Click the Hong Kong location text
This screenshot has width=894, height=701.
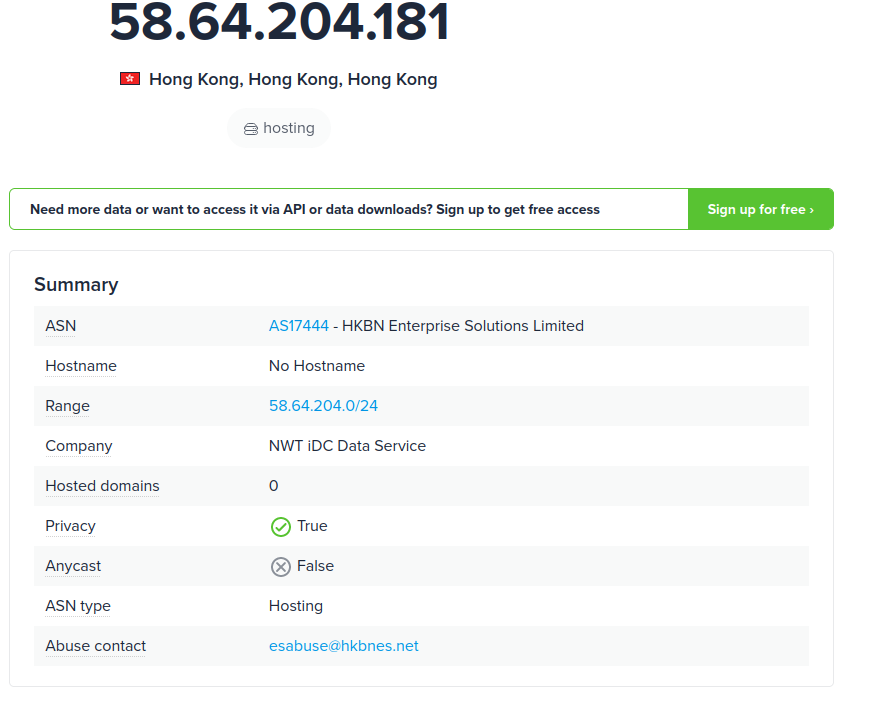292,79
